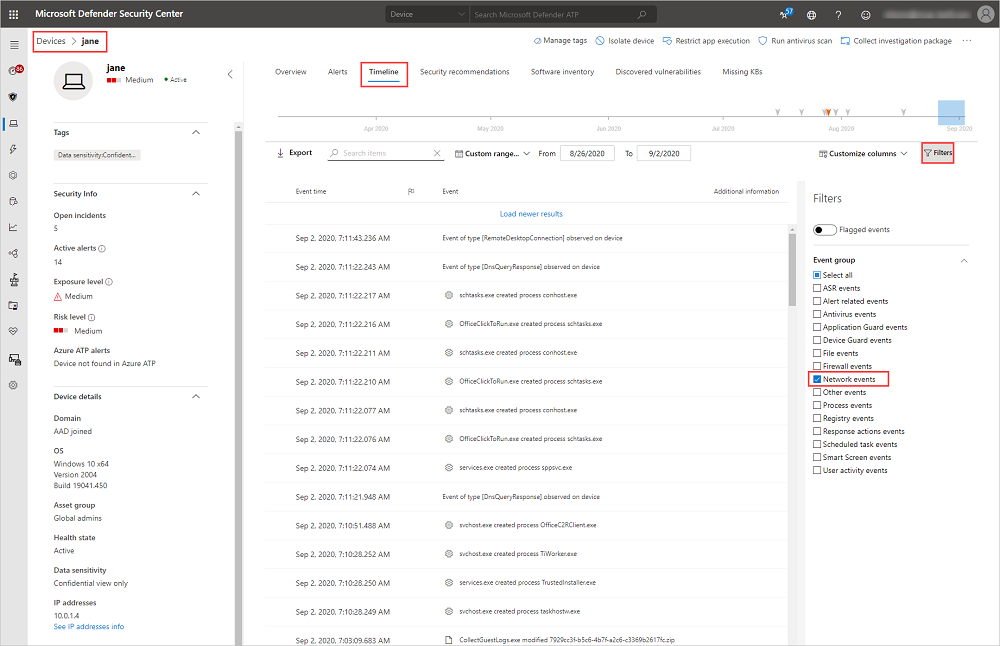Open the Software inventory tab
This screenshot has width=1000, height=646.
(x=562, y=72)
